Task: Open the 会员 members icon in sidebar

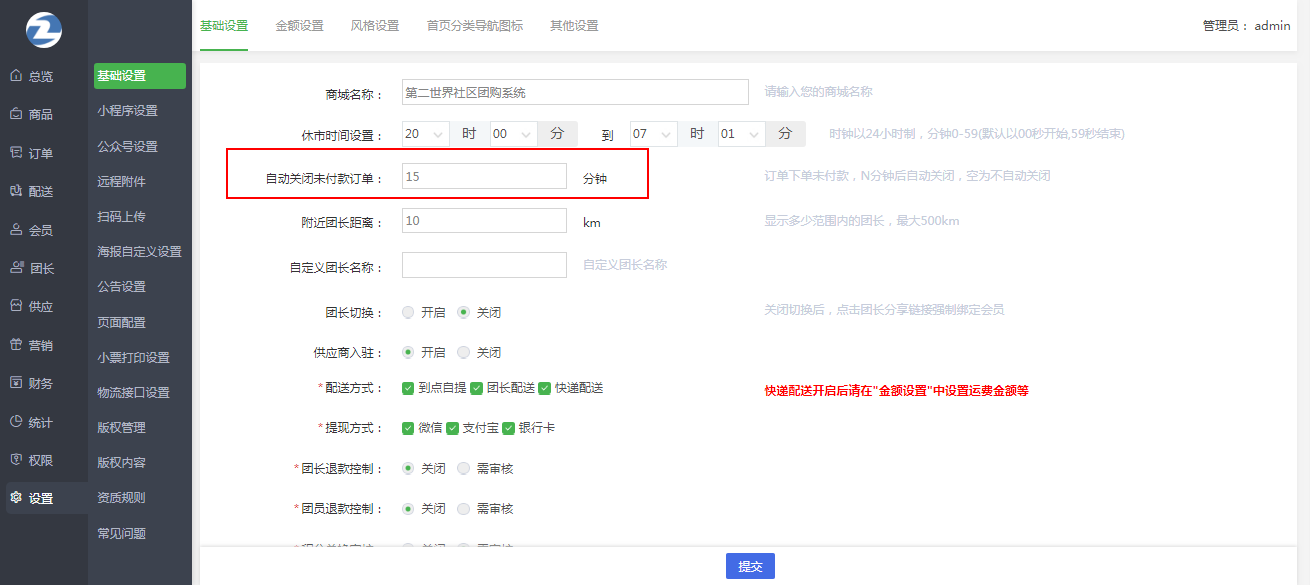Action: [16, 230]
